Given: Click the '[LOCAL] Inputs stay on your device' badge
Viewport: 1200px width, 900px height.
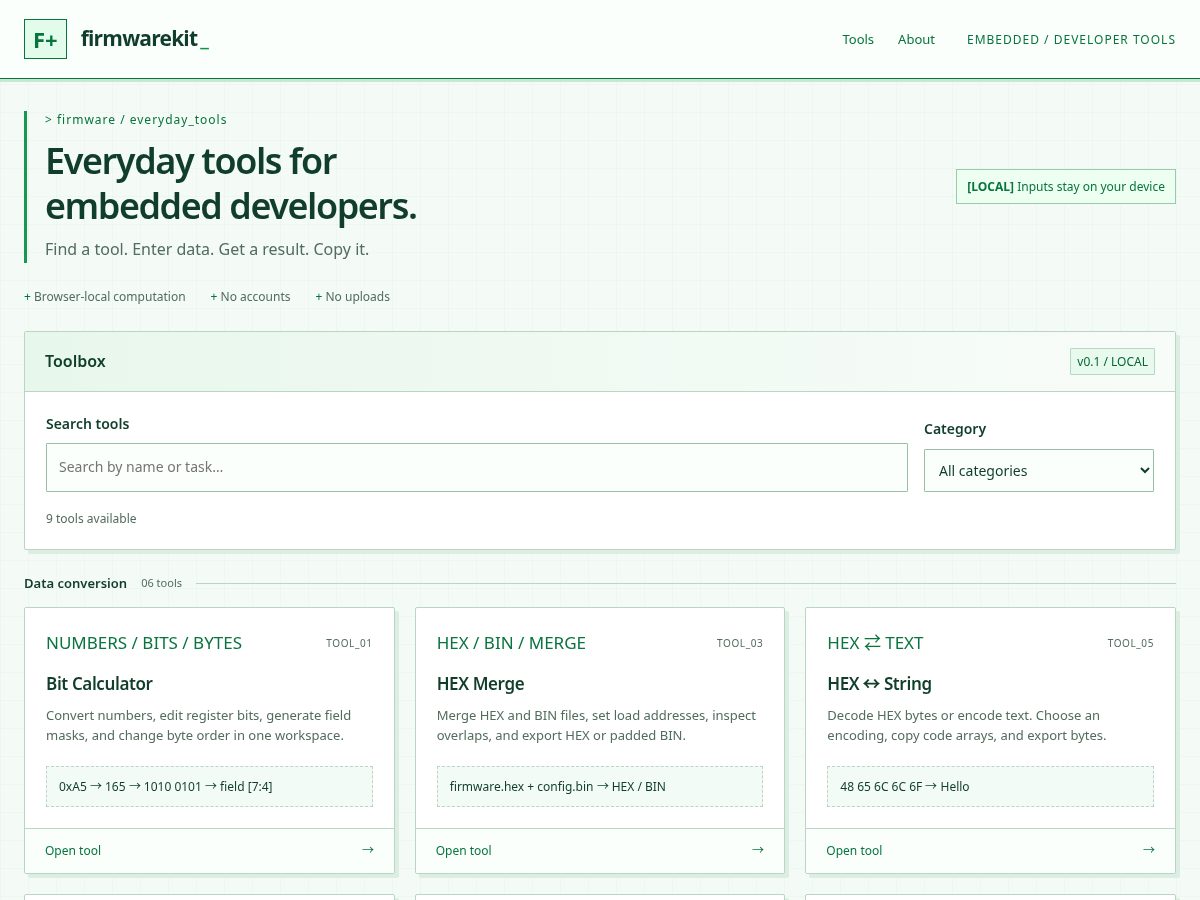Looking at the screenshot, I should (1066, 186).
